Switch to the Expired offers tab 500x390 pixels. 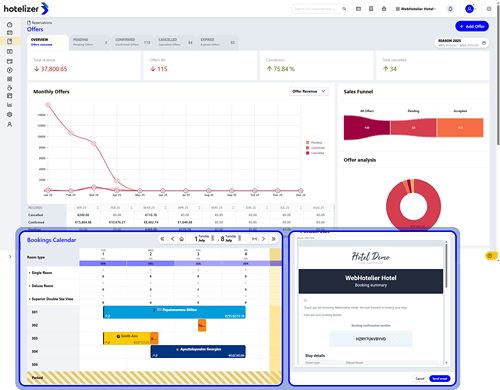click(217, 42)
